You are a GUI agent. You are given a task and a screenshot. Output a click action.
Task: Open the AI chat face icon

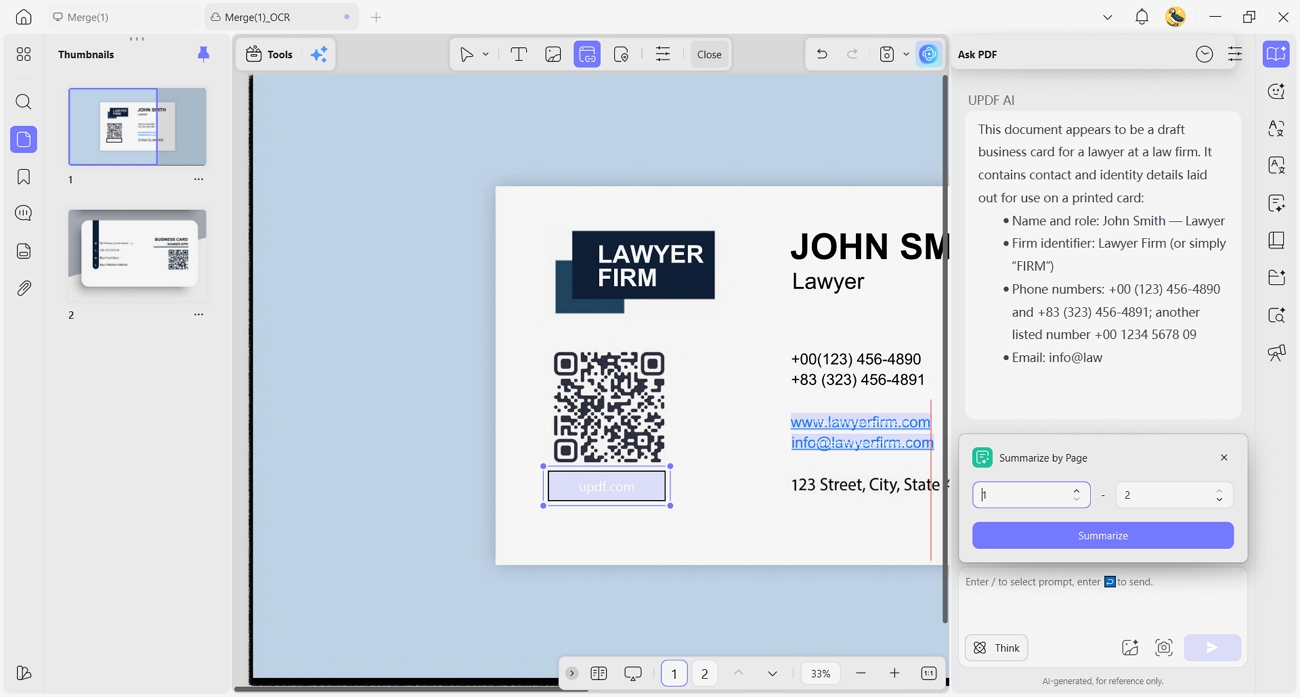(x=1276, y=91)
